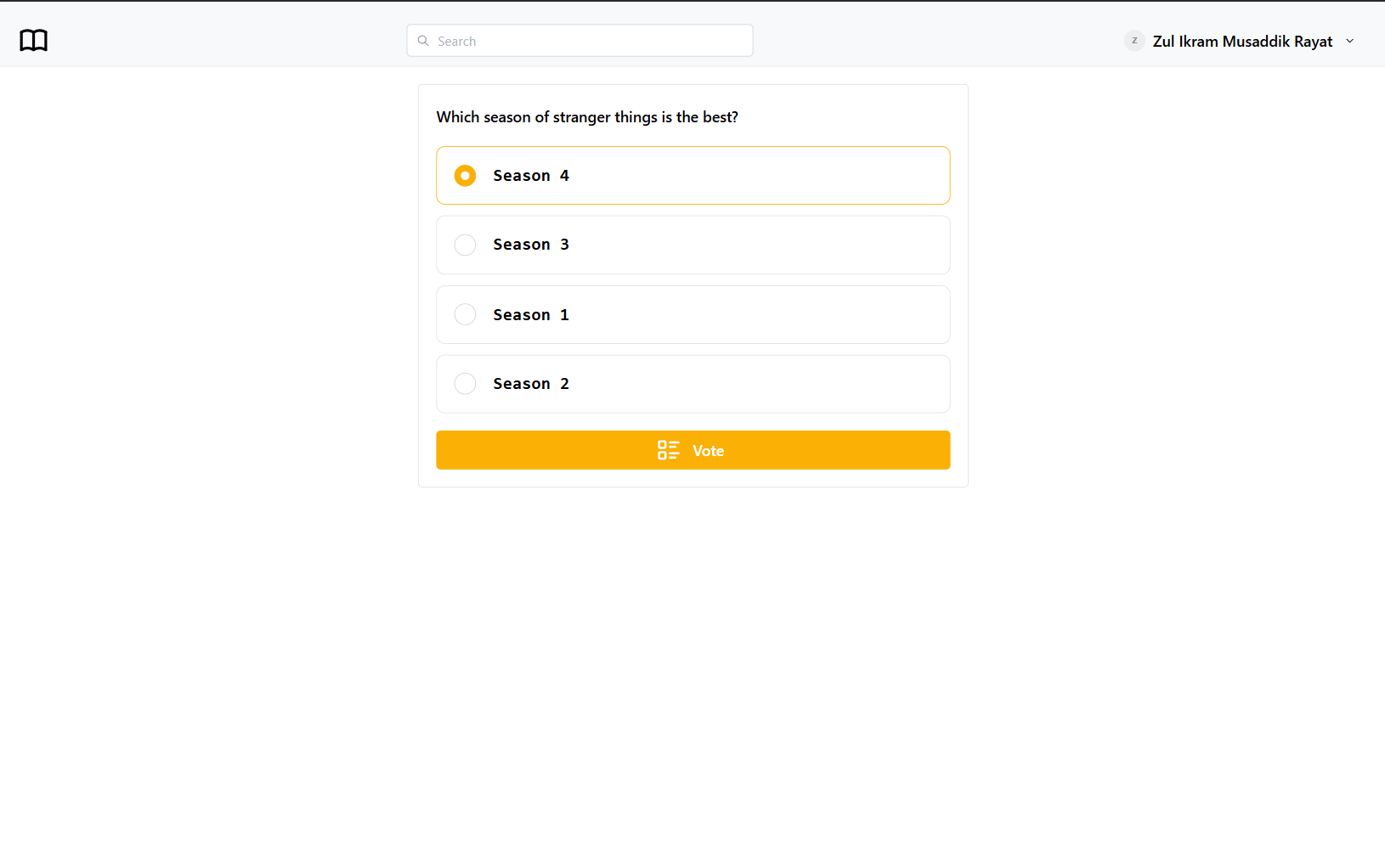Image resolution: width=1385 pixels, height=868 pixels.
Task: Click the word "Rayat" in the username
Action: coord(1313,42)
